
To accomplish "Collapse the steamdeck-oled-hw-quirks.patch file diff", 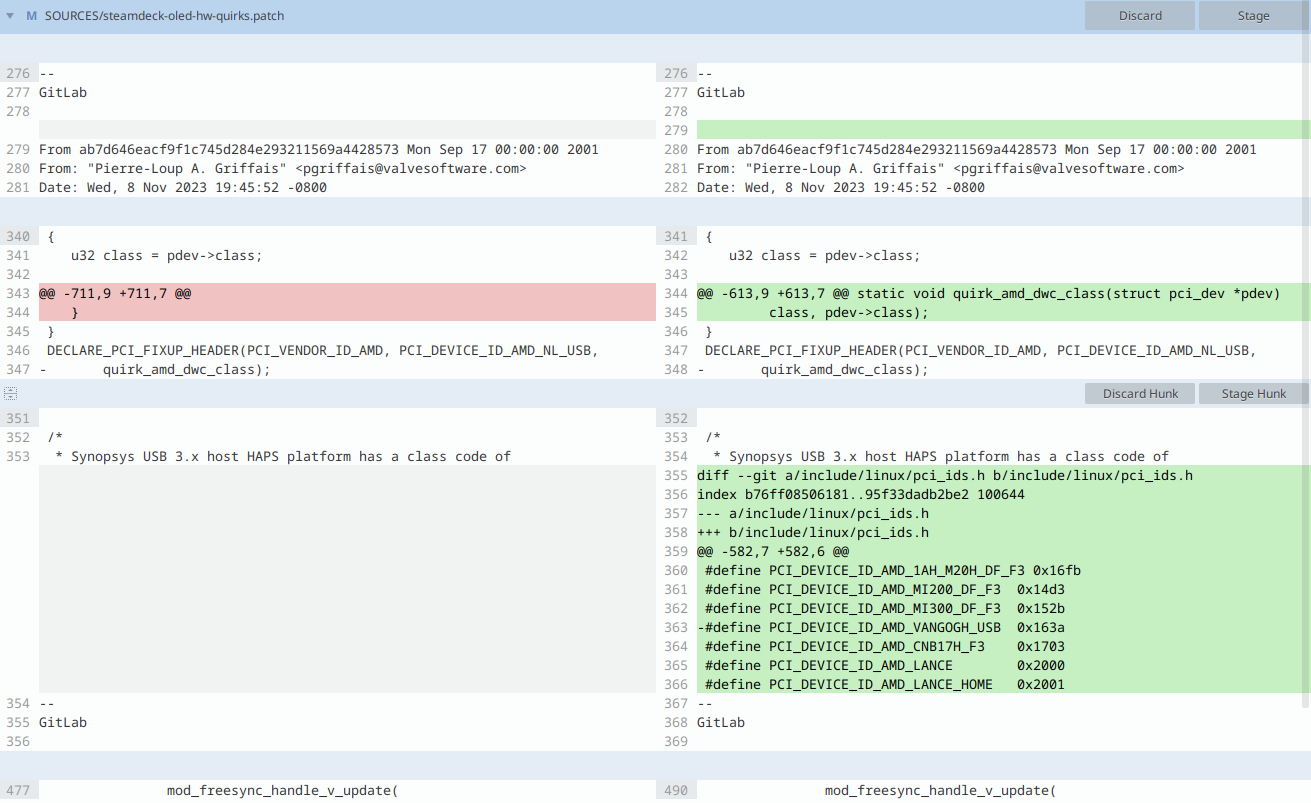I will [10, 16].
